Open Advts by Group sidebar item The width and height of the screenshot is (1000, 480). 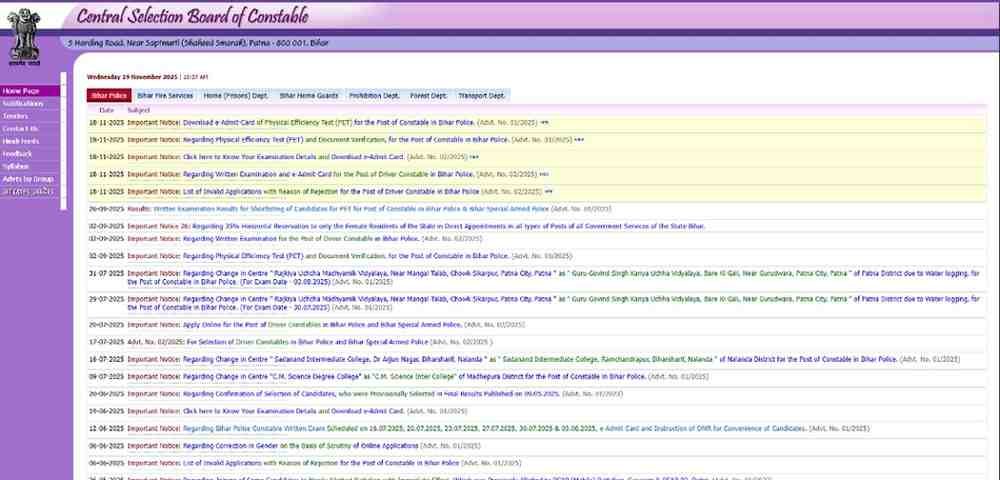pos(28,178)
